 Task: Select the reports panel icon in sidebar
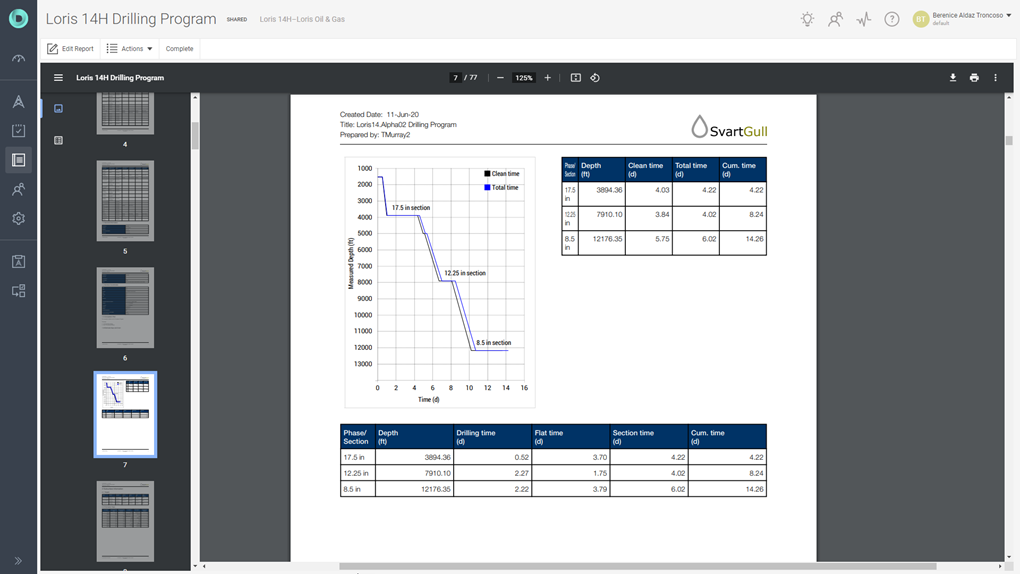tap(18, 160)
